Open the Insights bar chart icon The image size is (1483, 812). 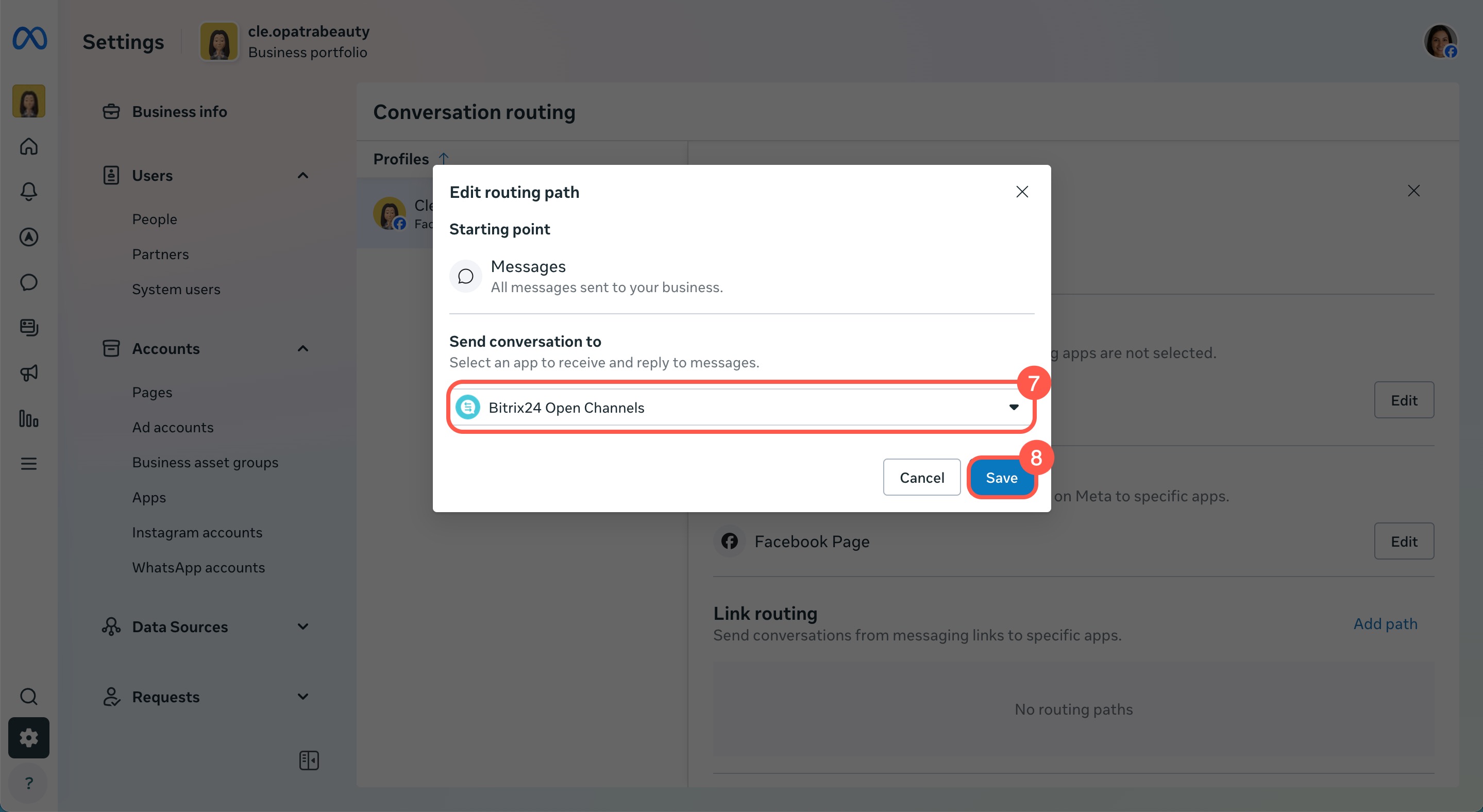click(29, 418)
